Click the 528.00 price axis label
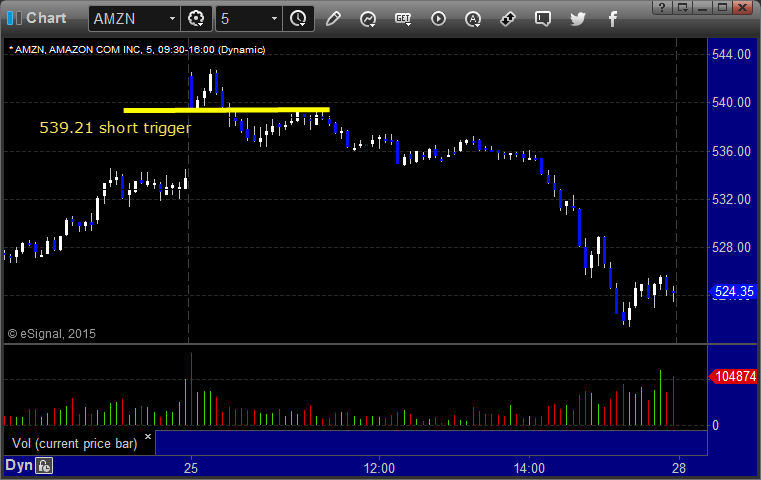Viewport: 761px width, 480px height. click(x=731, y=248)
